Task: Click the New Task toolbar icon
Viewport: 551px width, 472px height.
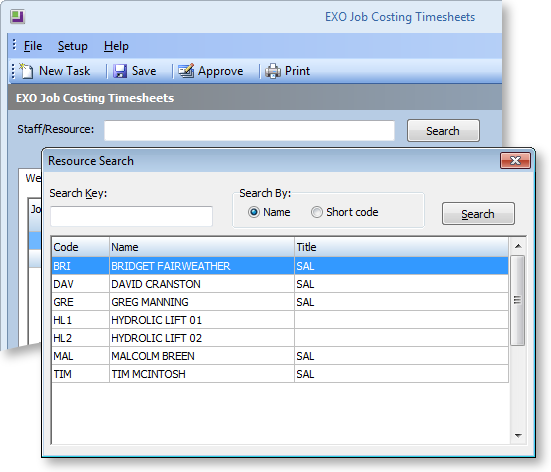Action: (27, 71)
